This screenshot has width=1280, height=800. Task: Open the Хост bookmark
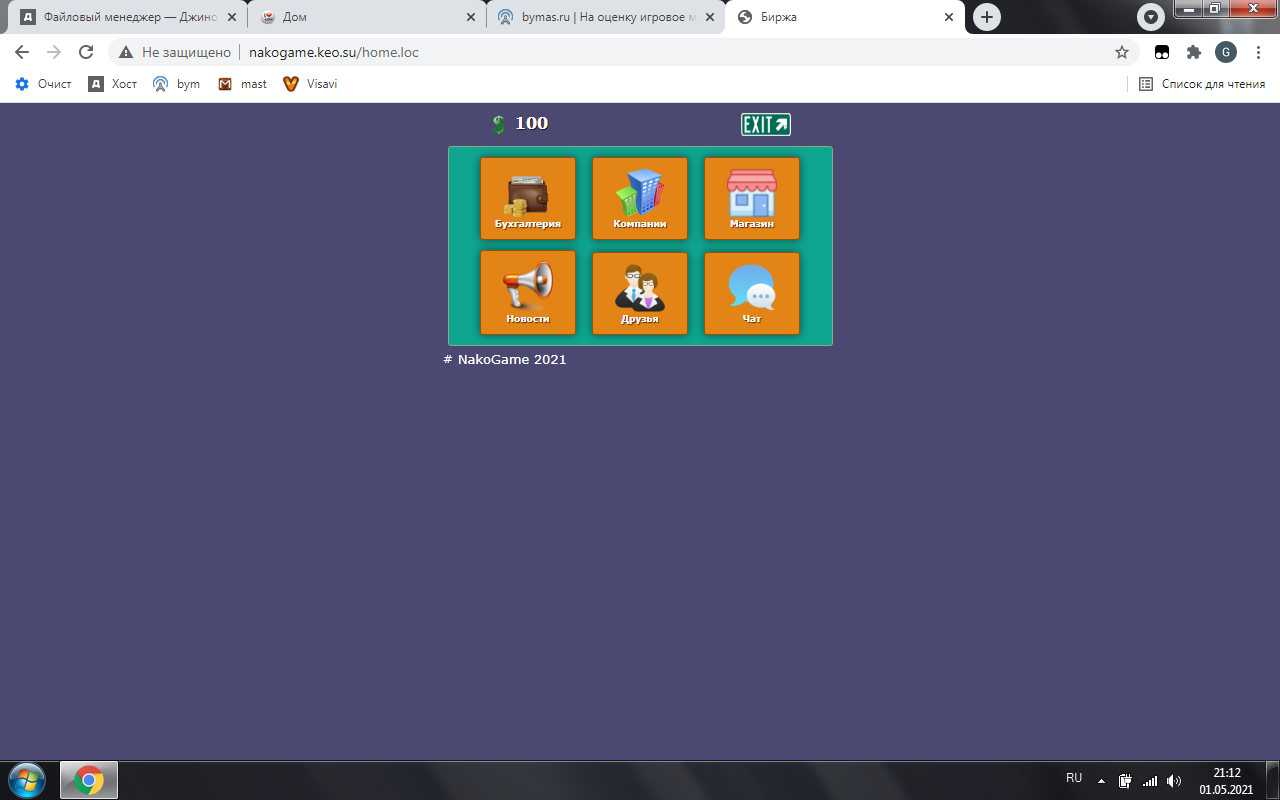pos(113,84)
